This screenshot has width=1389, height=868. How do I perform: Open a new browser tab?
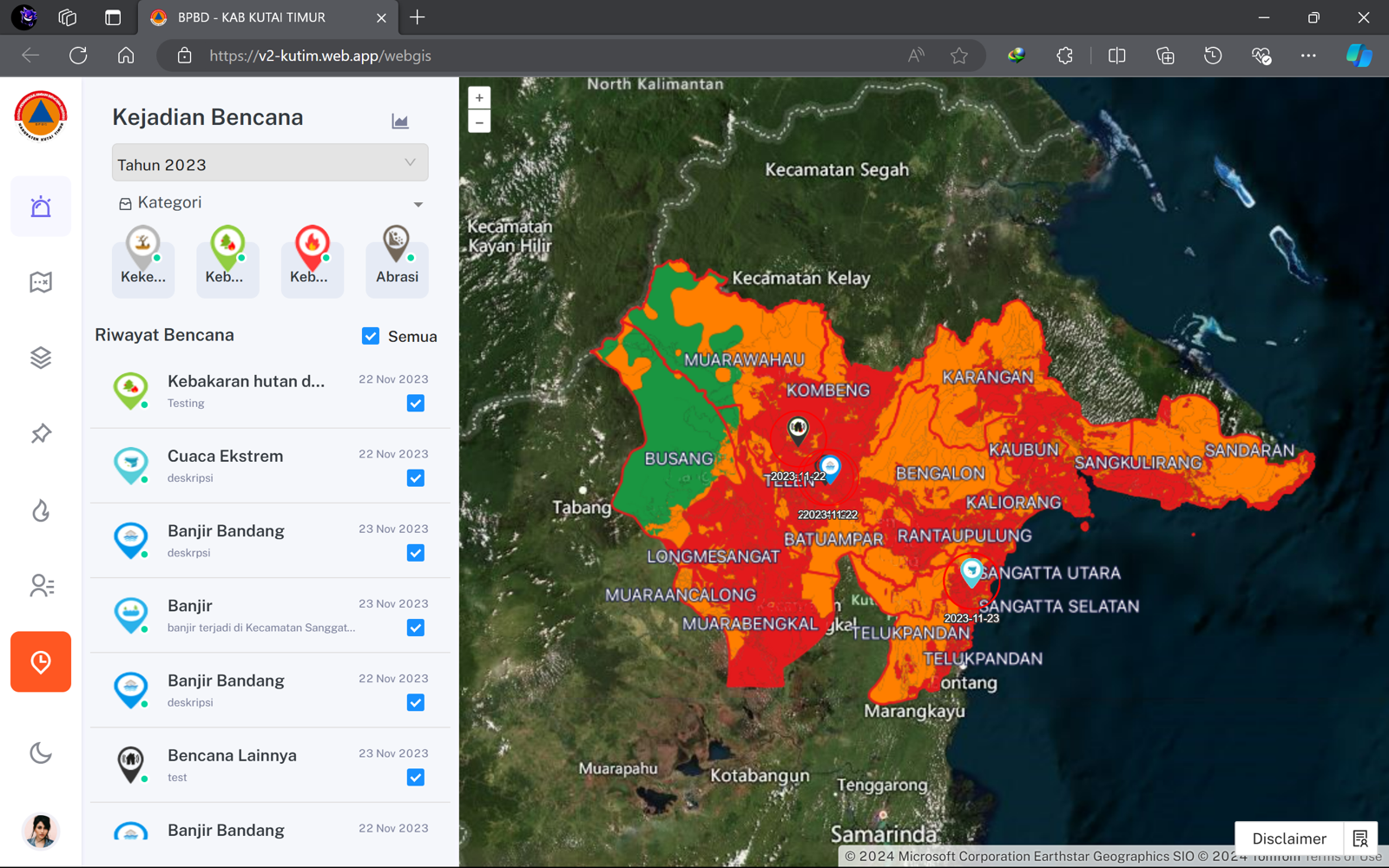pyautogui.click(x=418, y=17)
